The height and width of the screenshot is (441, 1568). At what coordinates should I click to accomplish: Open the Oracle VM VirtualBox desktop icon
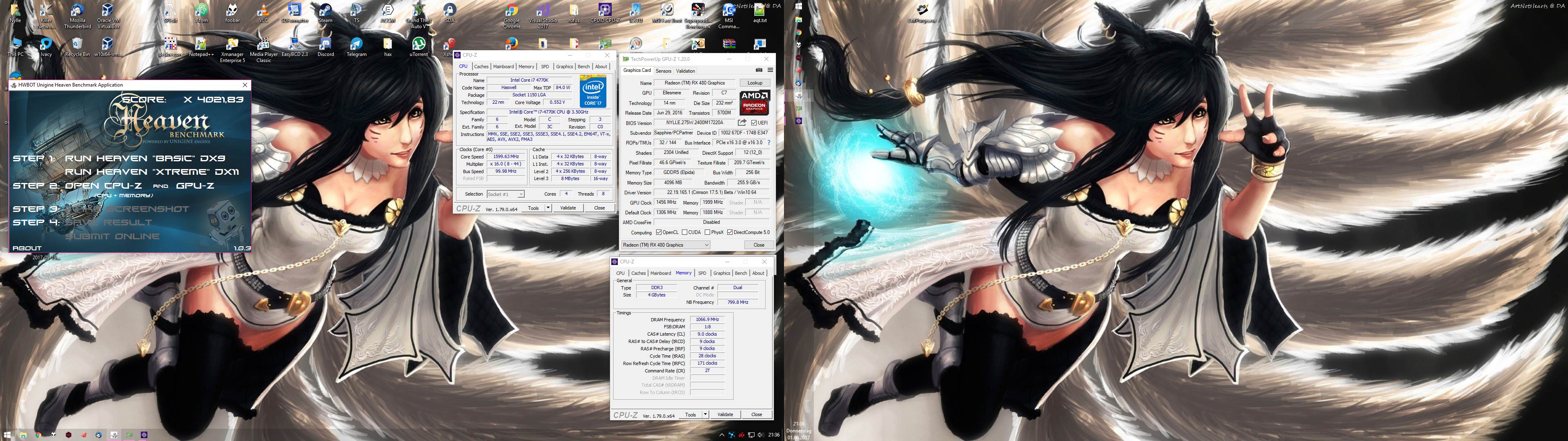point(108,16)
